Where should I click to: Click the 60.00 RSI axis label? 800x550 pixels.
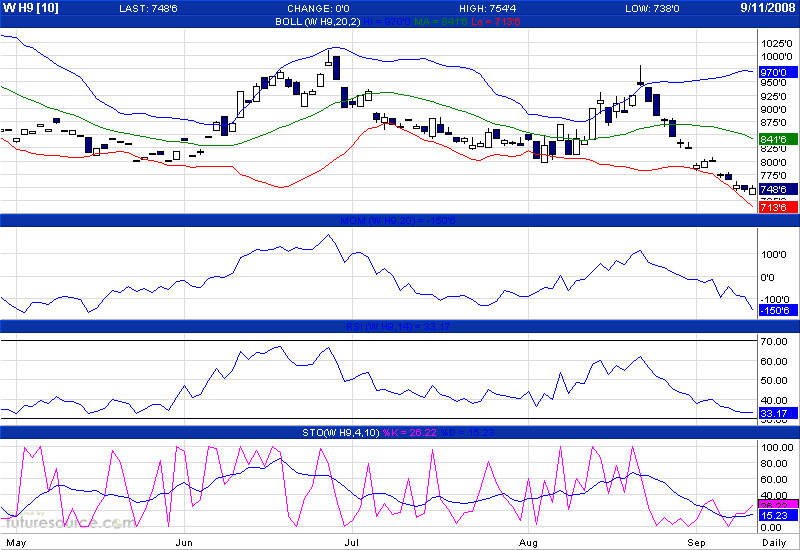[774, 362]
